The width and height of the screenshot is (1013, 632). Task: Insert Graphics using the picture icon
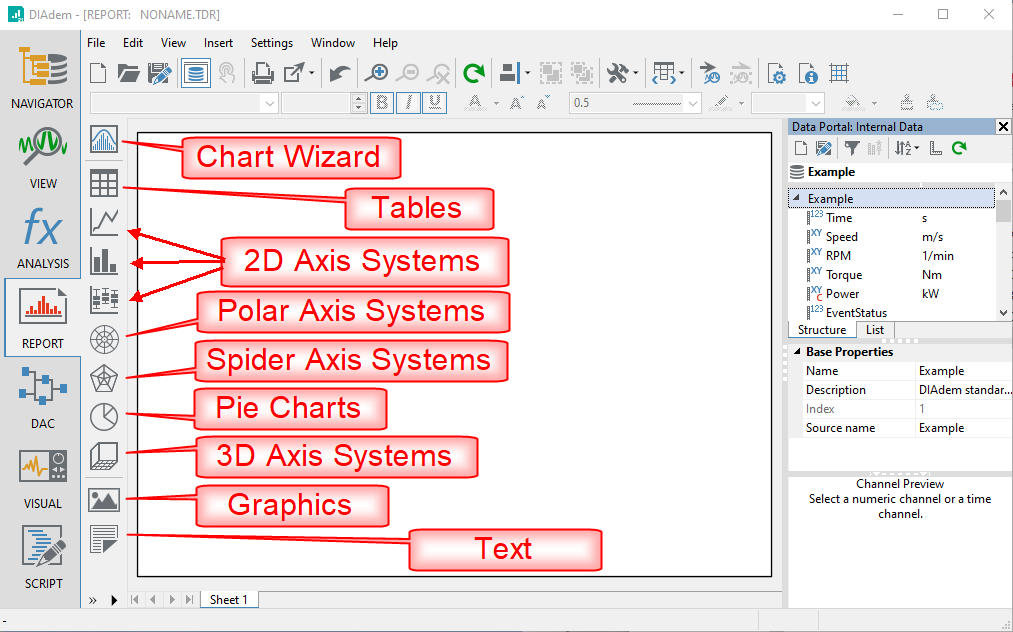104,499
